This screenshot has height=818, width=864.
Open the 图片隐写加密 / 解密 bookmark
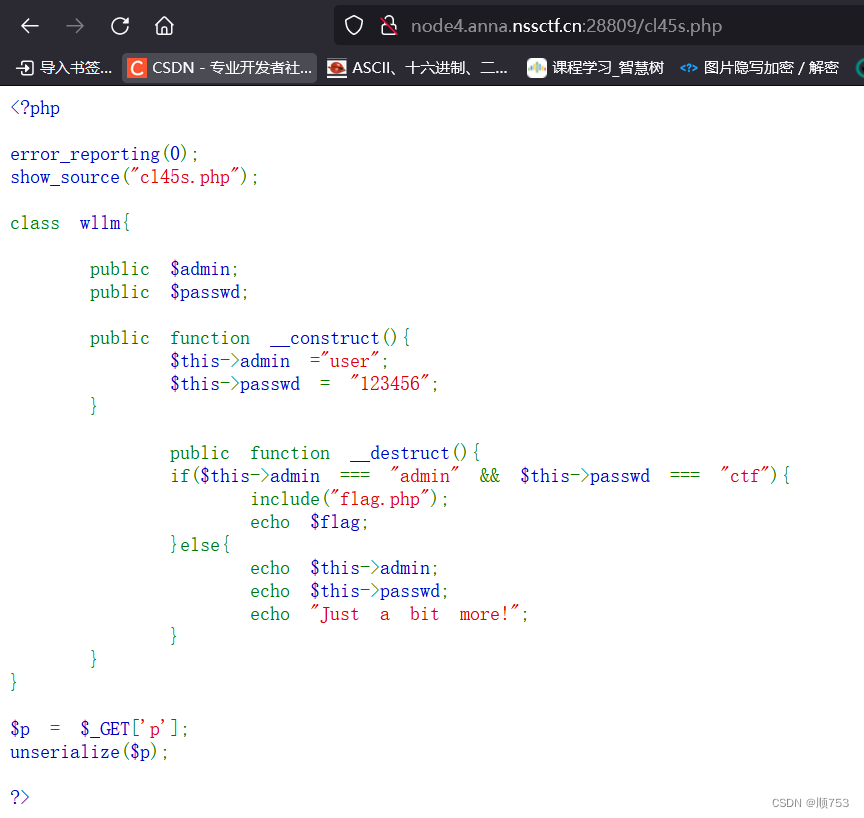coord(759,68)
